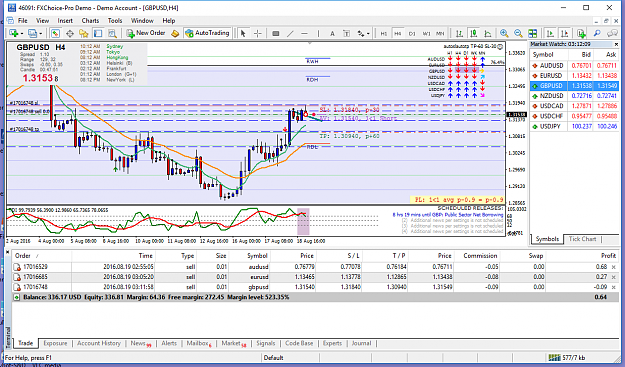Click the Default profile in status bar
The height and width of the screenshot is (367, 625).
pos(273,357)
